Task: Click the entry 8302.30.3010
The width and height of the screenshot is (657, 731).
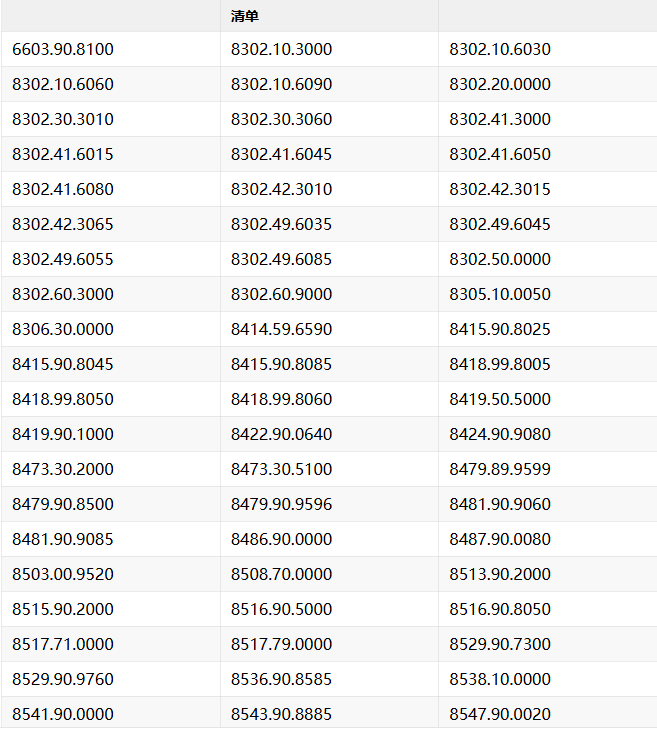Action: pyautogui.click(x=63, y=119)
